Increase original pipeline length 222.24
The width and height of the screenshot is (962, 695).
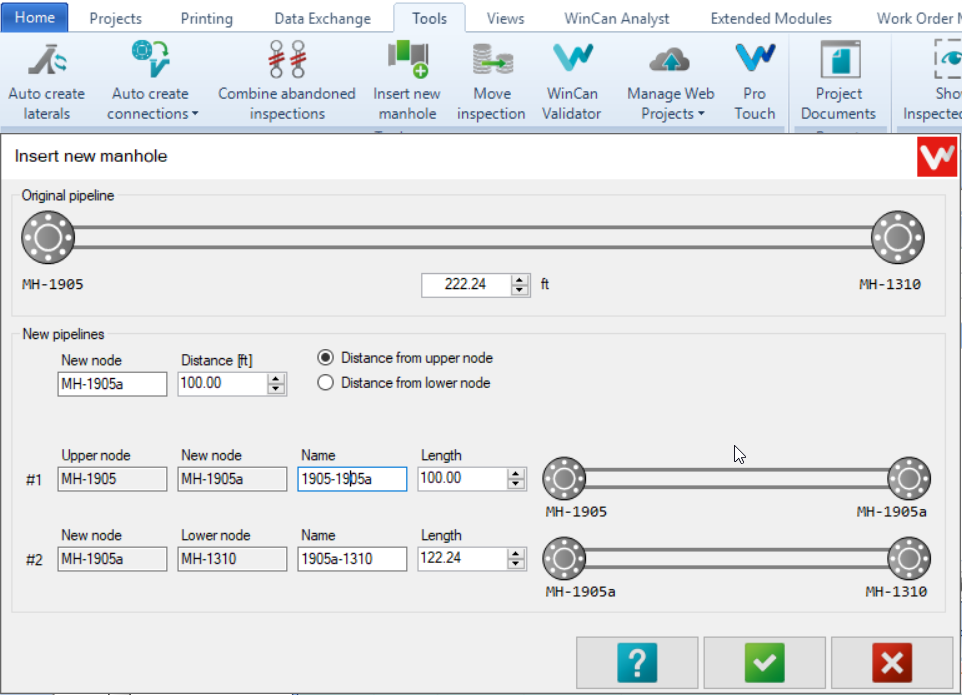pyautogui.click(x=520, y=280)
